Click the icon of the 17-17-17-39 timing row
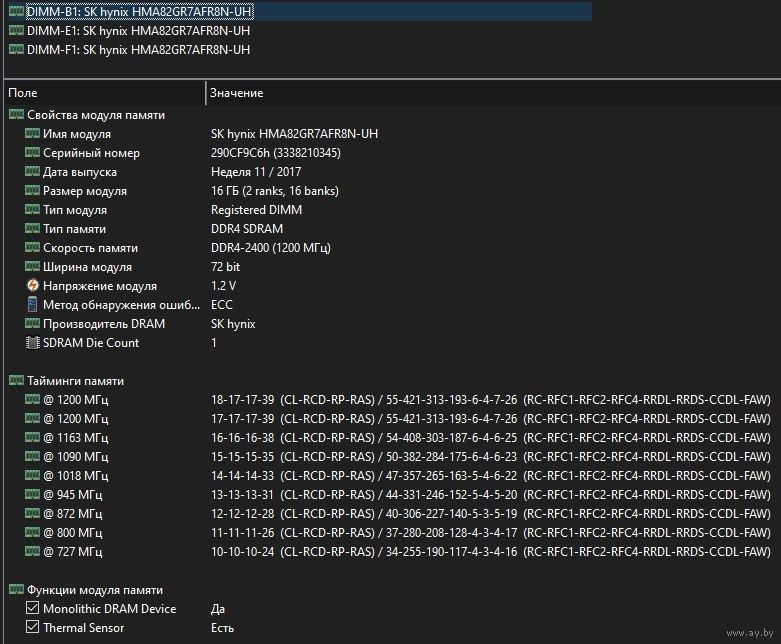781x644 pixels. coord(32,418)
